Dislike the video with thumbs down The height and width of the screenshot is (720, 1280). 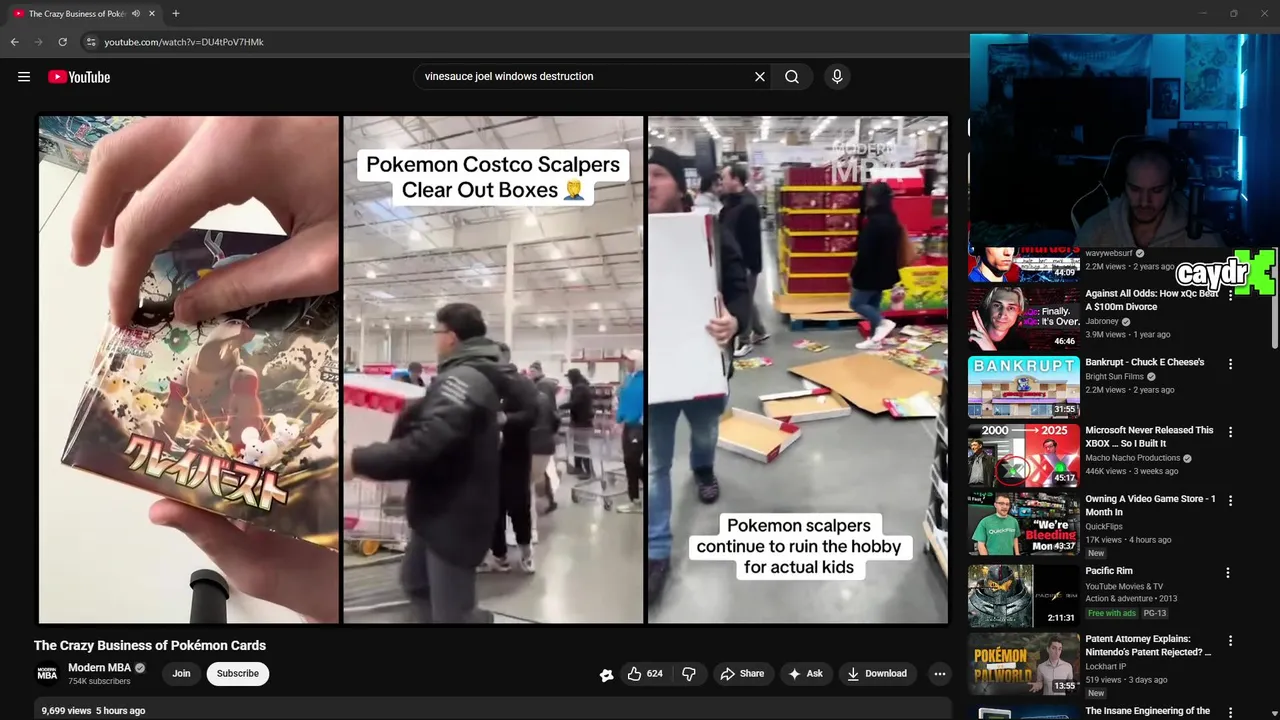pos(689,674)
